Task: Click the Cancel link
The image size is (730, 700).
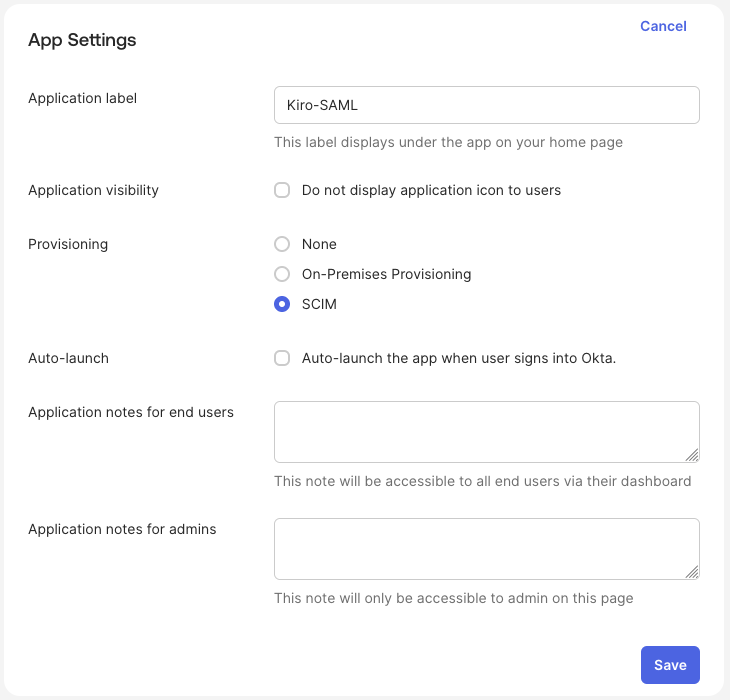Action: point(663,26)
